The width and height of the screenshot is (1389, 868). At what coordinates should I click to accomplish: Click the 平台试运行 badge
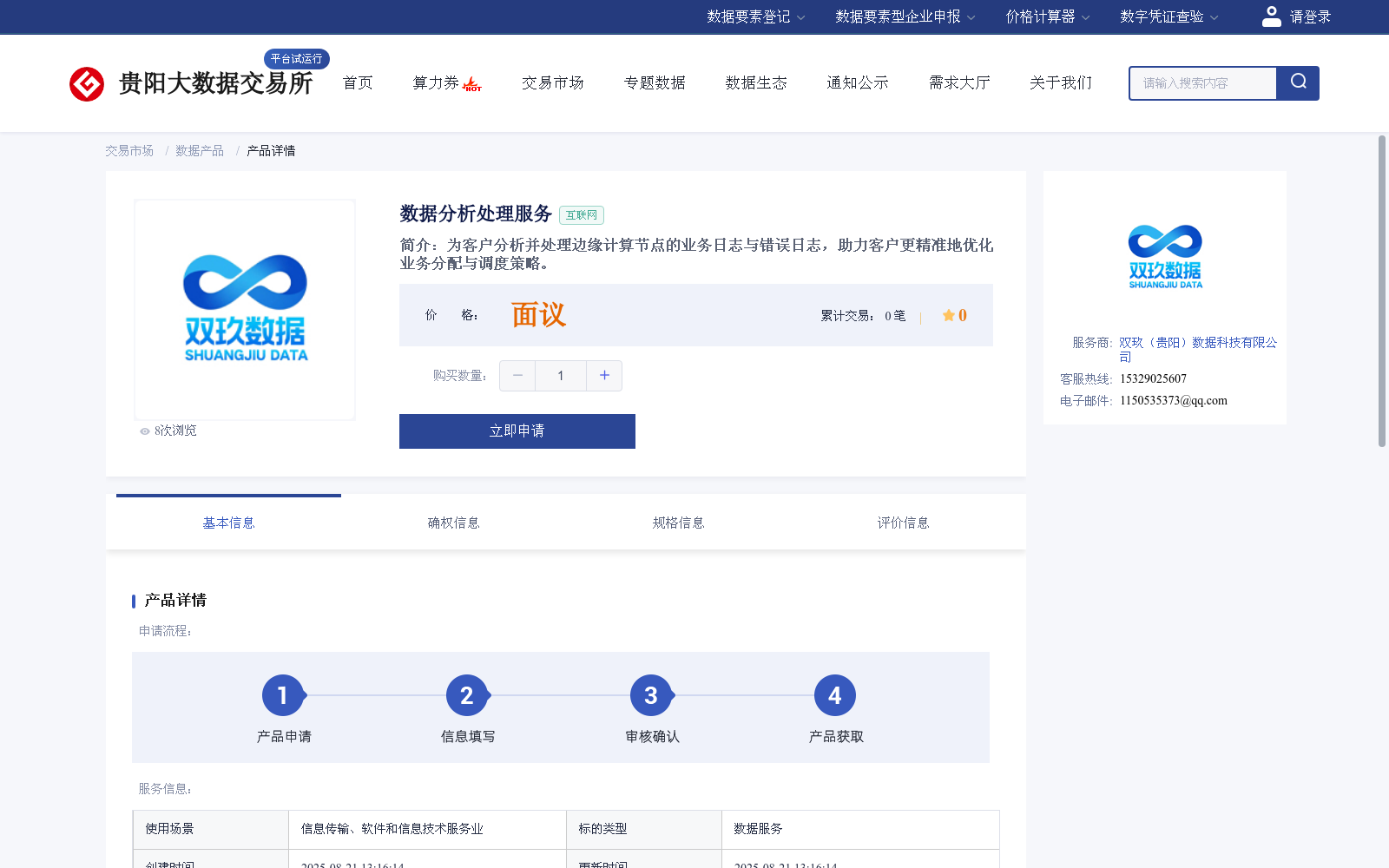297,58
